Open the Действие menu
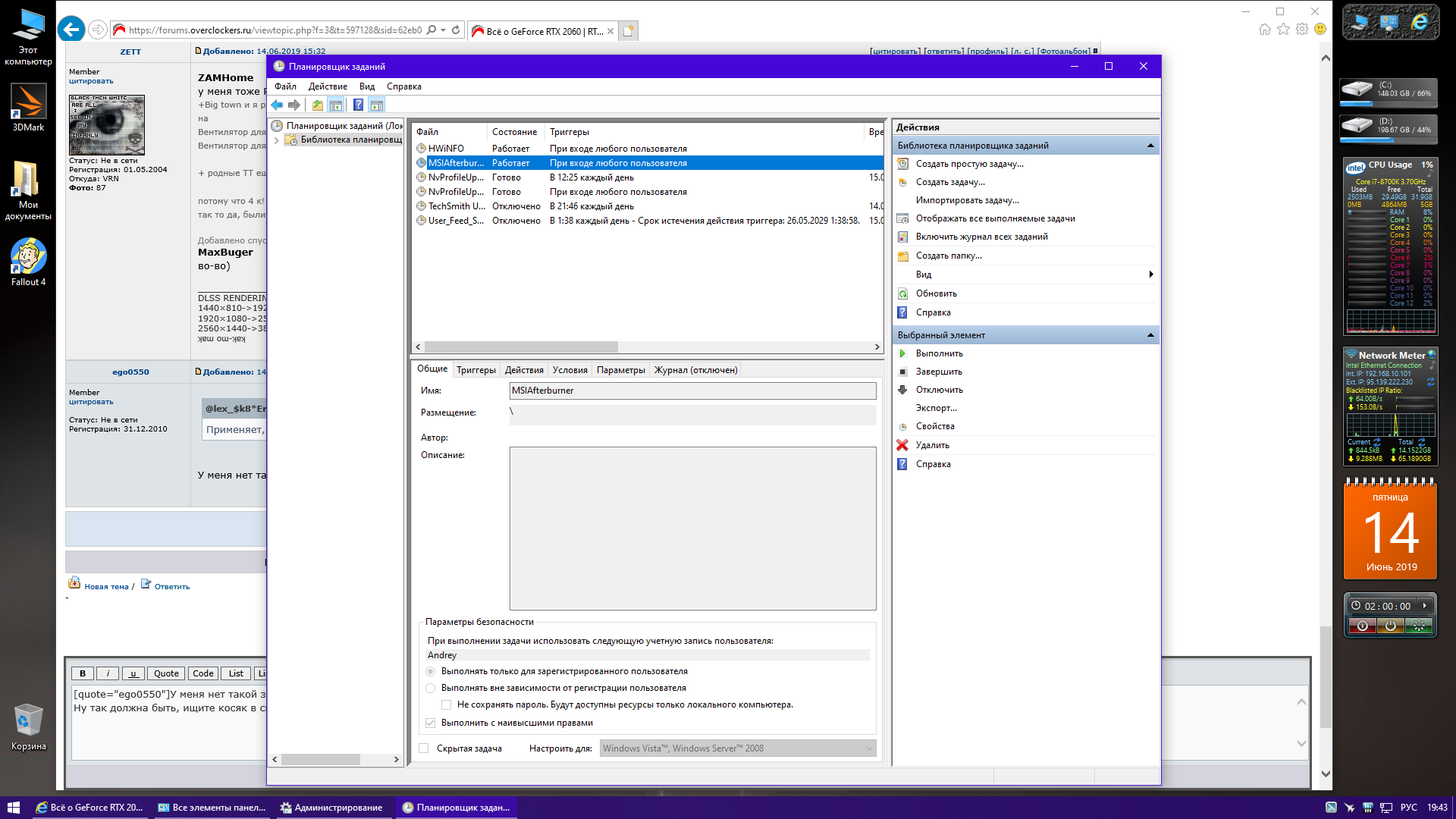This screenshot has width=1456, height=819. (x=328, y=86)
